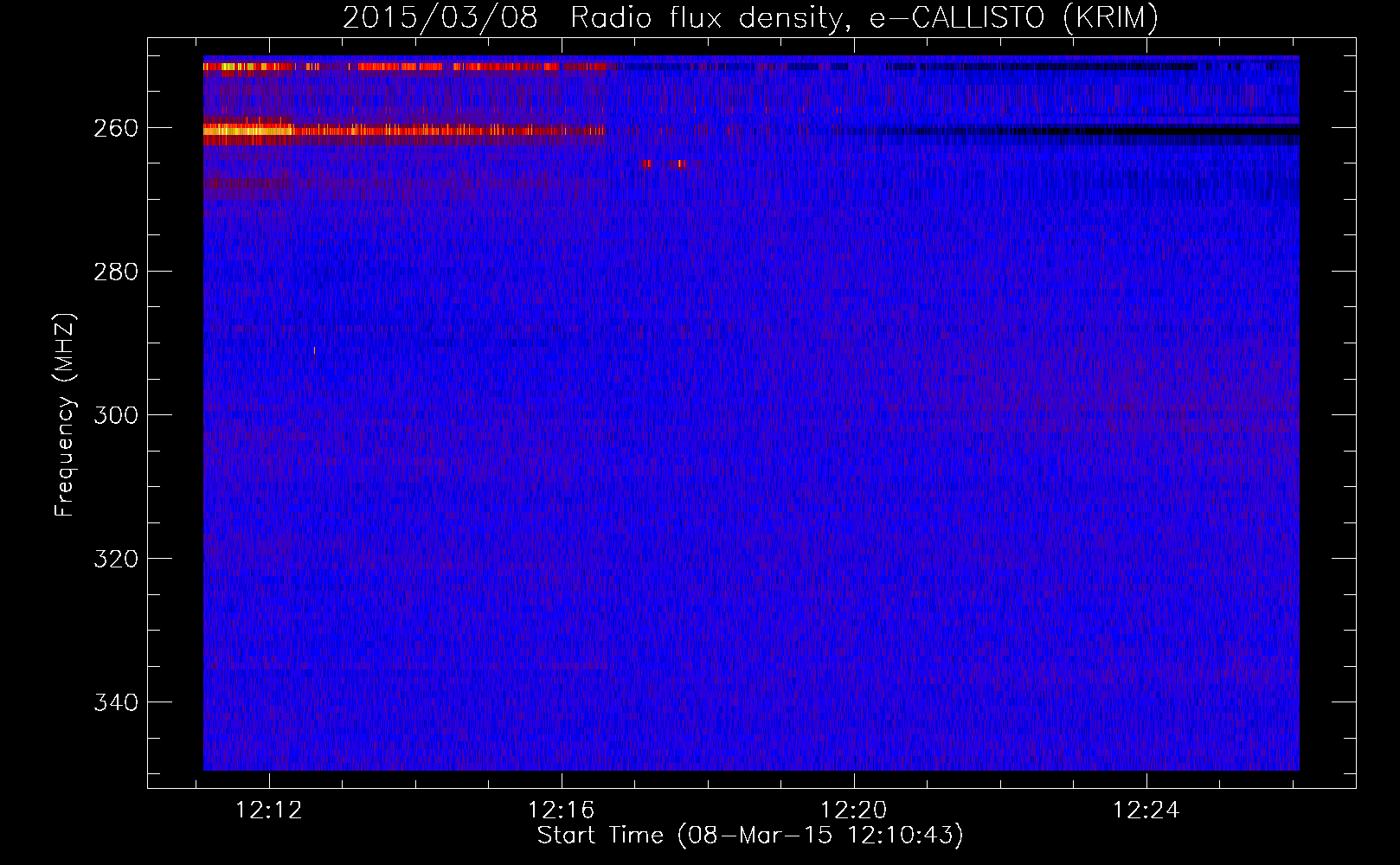
Task: Click the 260 frequency tick label
Action: click(x=116, y=128)
